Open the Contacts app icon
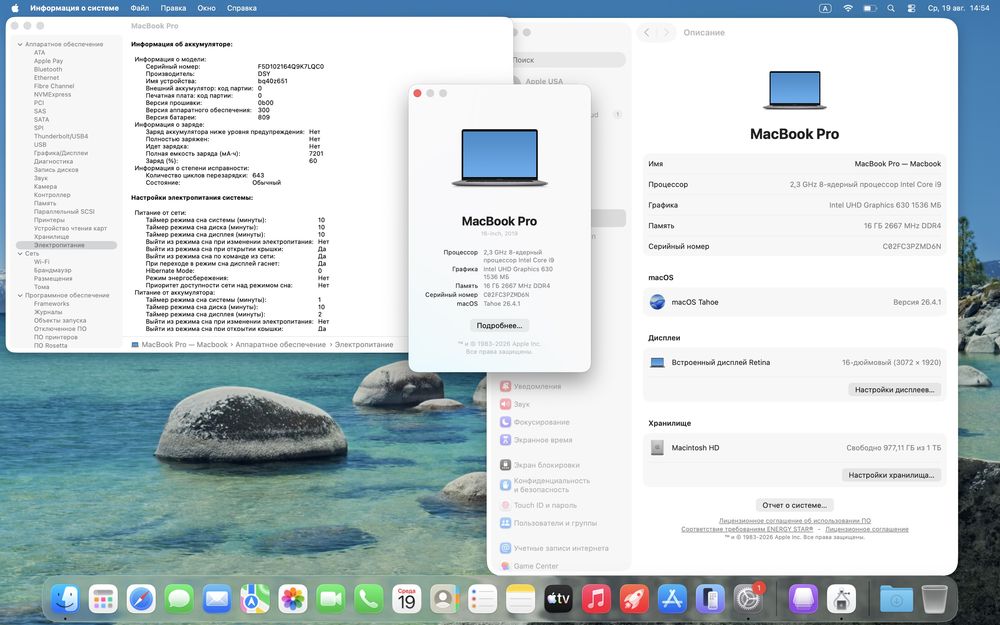The height and width of the screenshot is (625, 1000). pos(445,599)
